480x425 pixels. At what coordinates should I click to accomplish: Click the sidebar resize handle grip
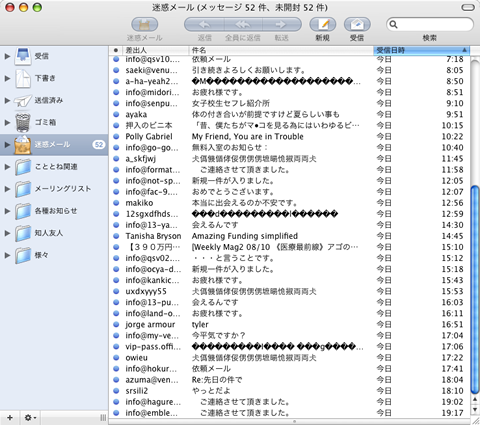point(103,418)
